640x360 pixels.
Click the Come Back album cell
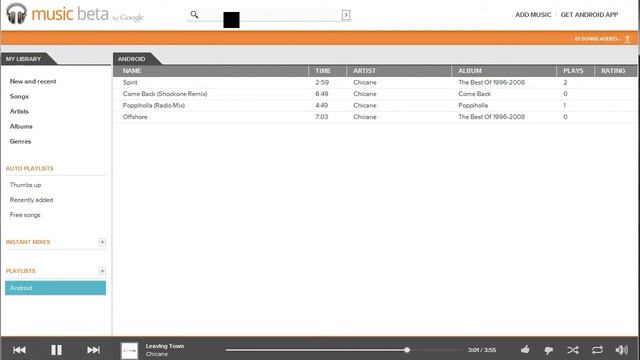(475, 94)
